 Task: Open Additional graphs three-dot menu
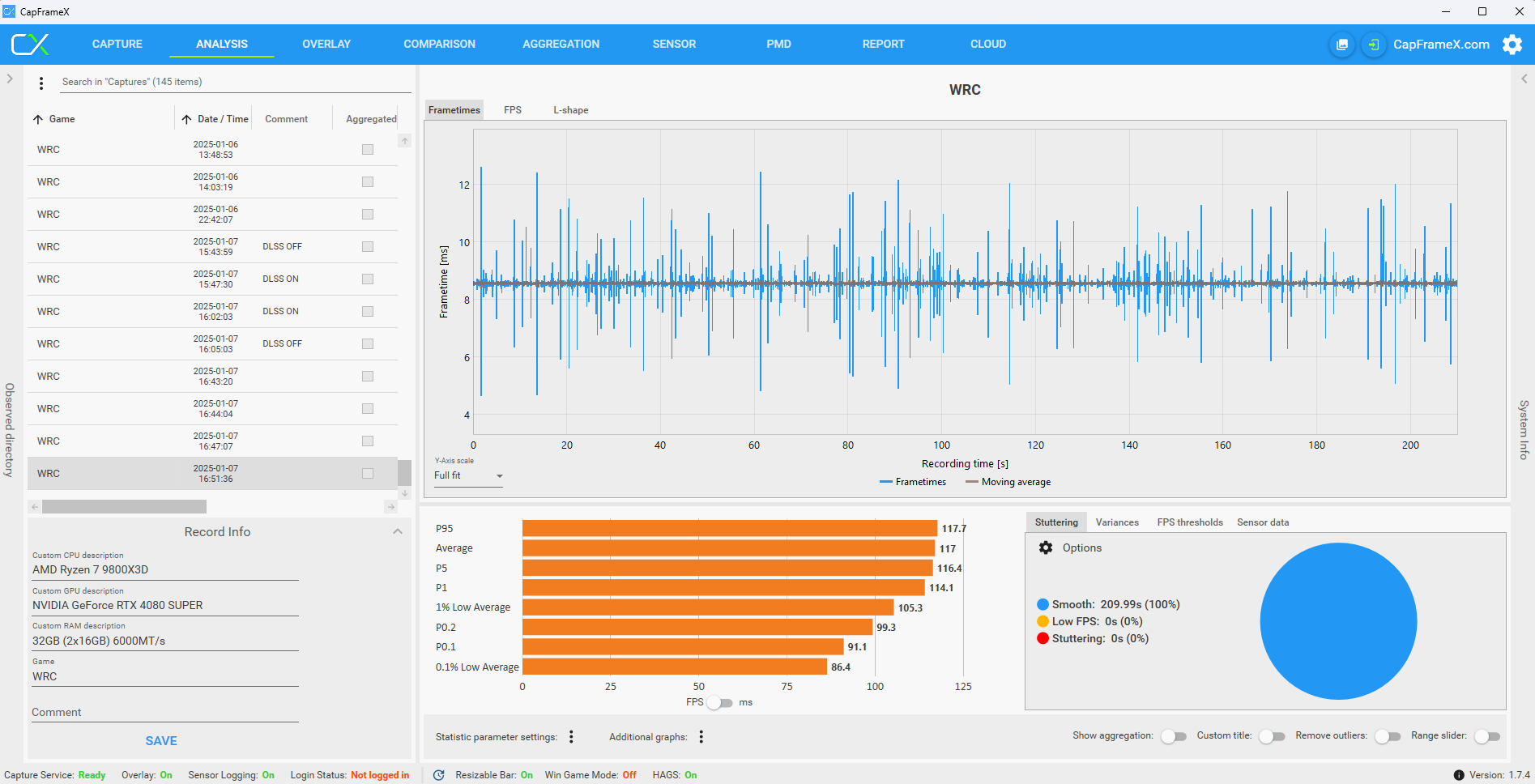(701, 736)
